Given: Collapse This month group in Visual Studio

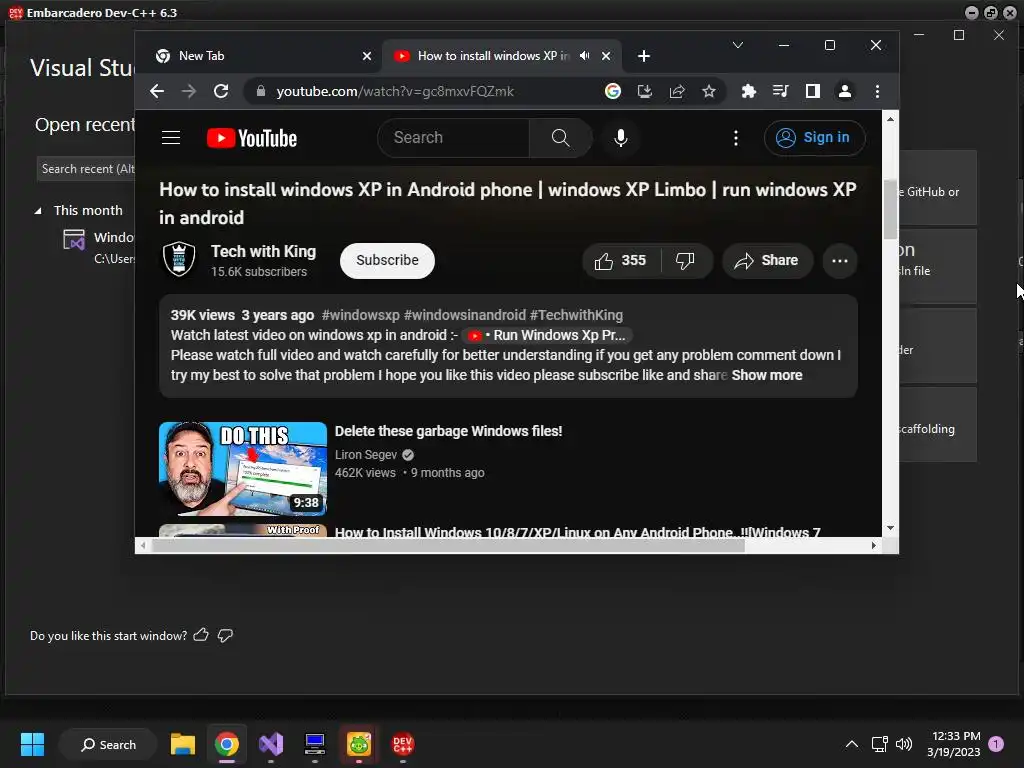Looking at the screenshot, I should click(38, 211).
